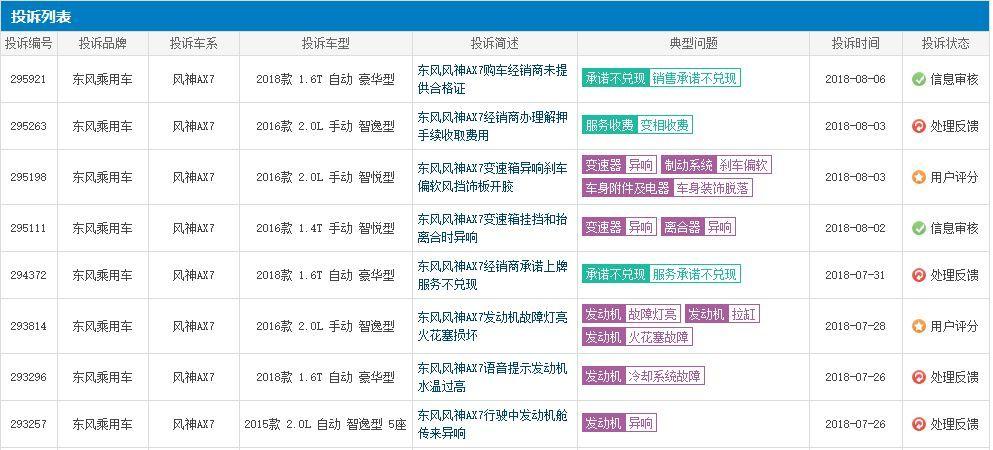Click the '投诉时间' column header
The width and height of the screenshot is (993, 450).
(856, 44)
